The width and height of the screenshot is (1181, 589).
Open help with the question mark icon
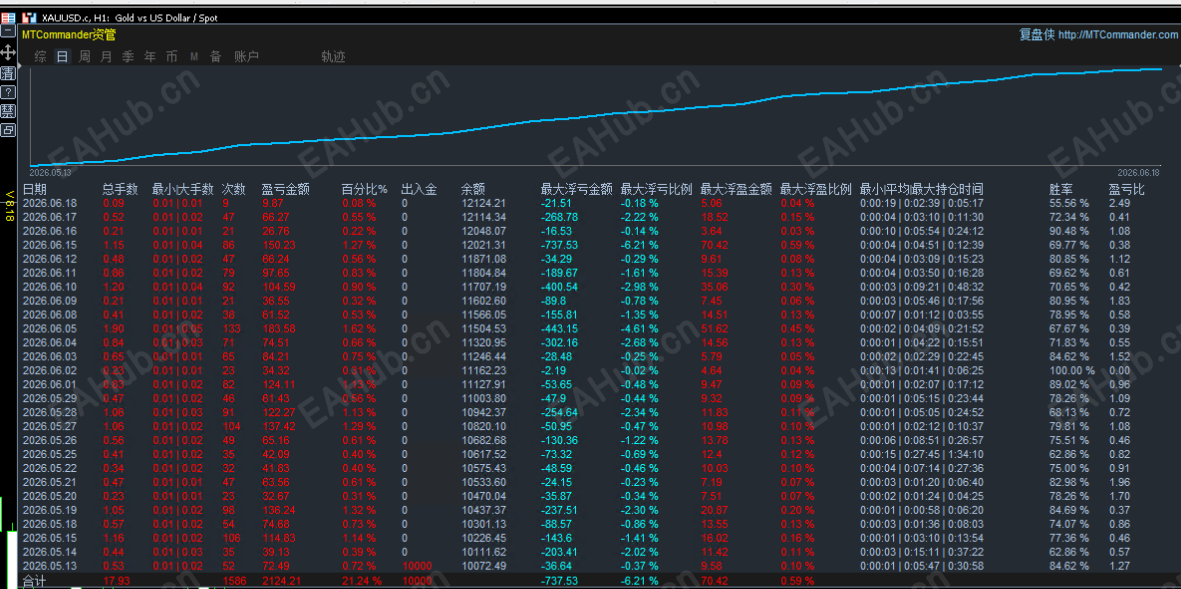click(8, 92)
